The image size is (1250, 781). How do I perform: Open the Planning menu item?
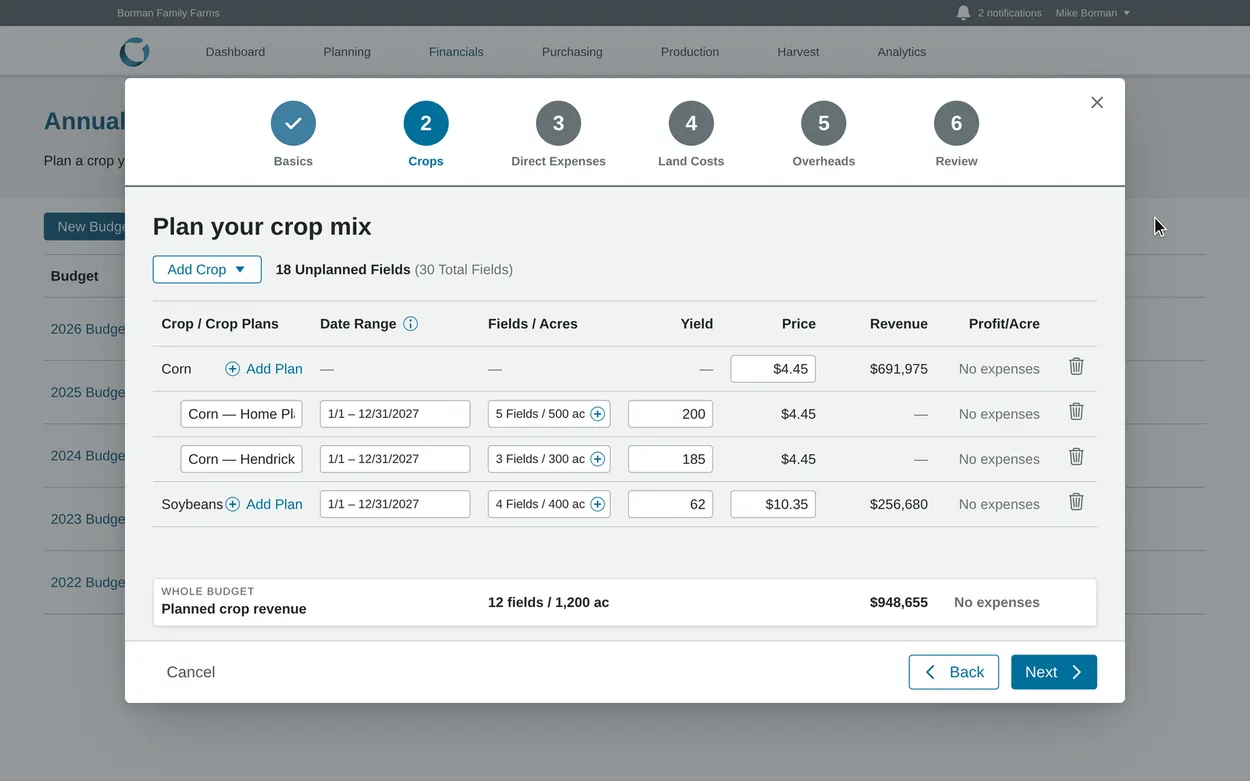point(347,52)
